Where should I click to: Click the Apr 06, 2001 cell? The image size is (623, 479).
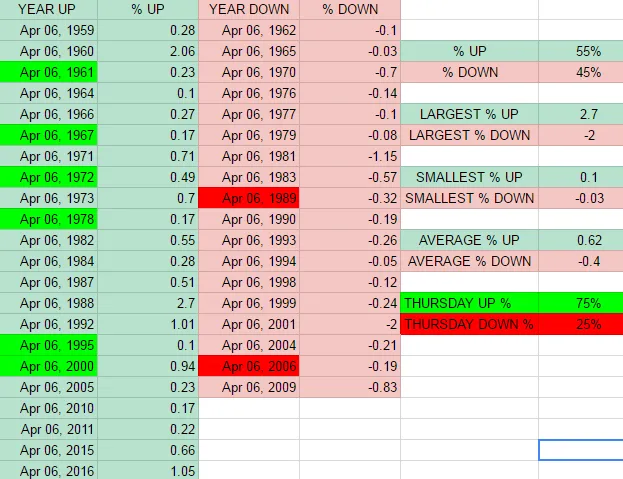pos(249,324)
